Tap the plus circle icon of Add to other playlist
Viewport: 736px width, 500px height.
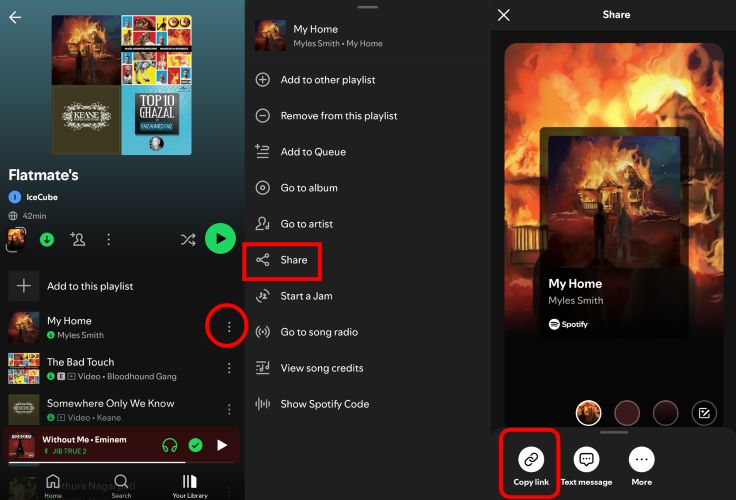(262, 79)
